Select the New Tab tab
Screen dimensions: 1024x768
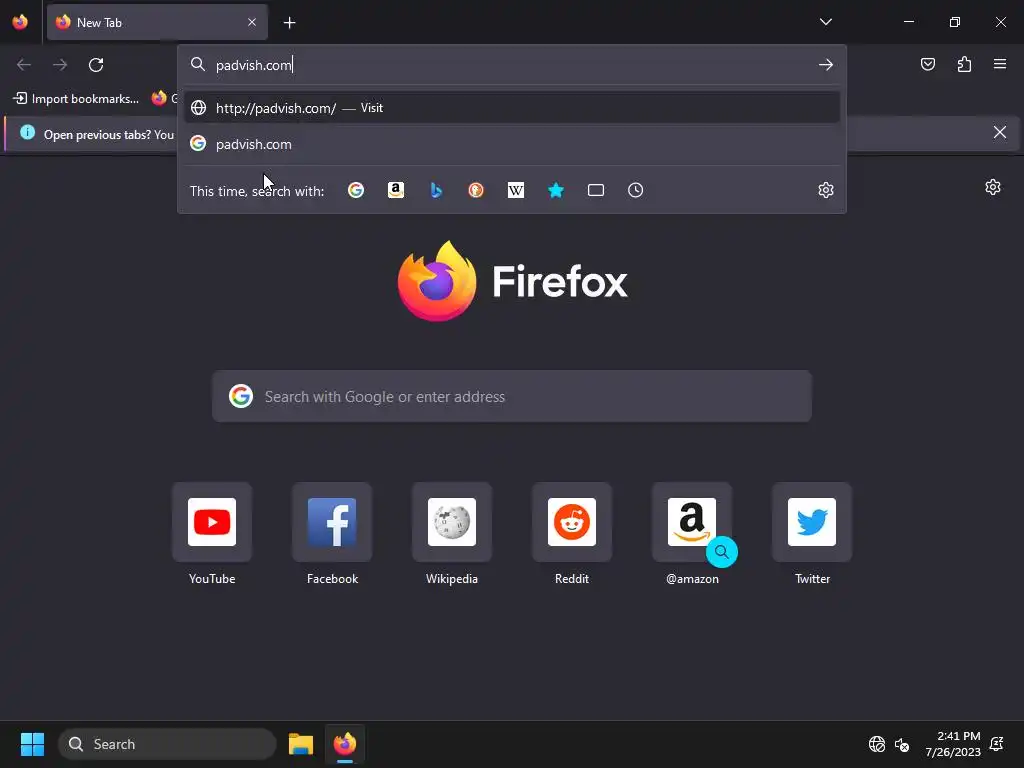click(157, 22)
